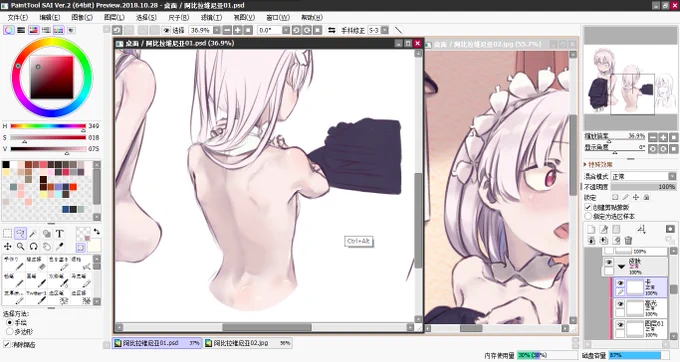The image size is (680, 362).
Task: Select the rectangular selection tool
Action: 7,234
